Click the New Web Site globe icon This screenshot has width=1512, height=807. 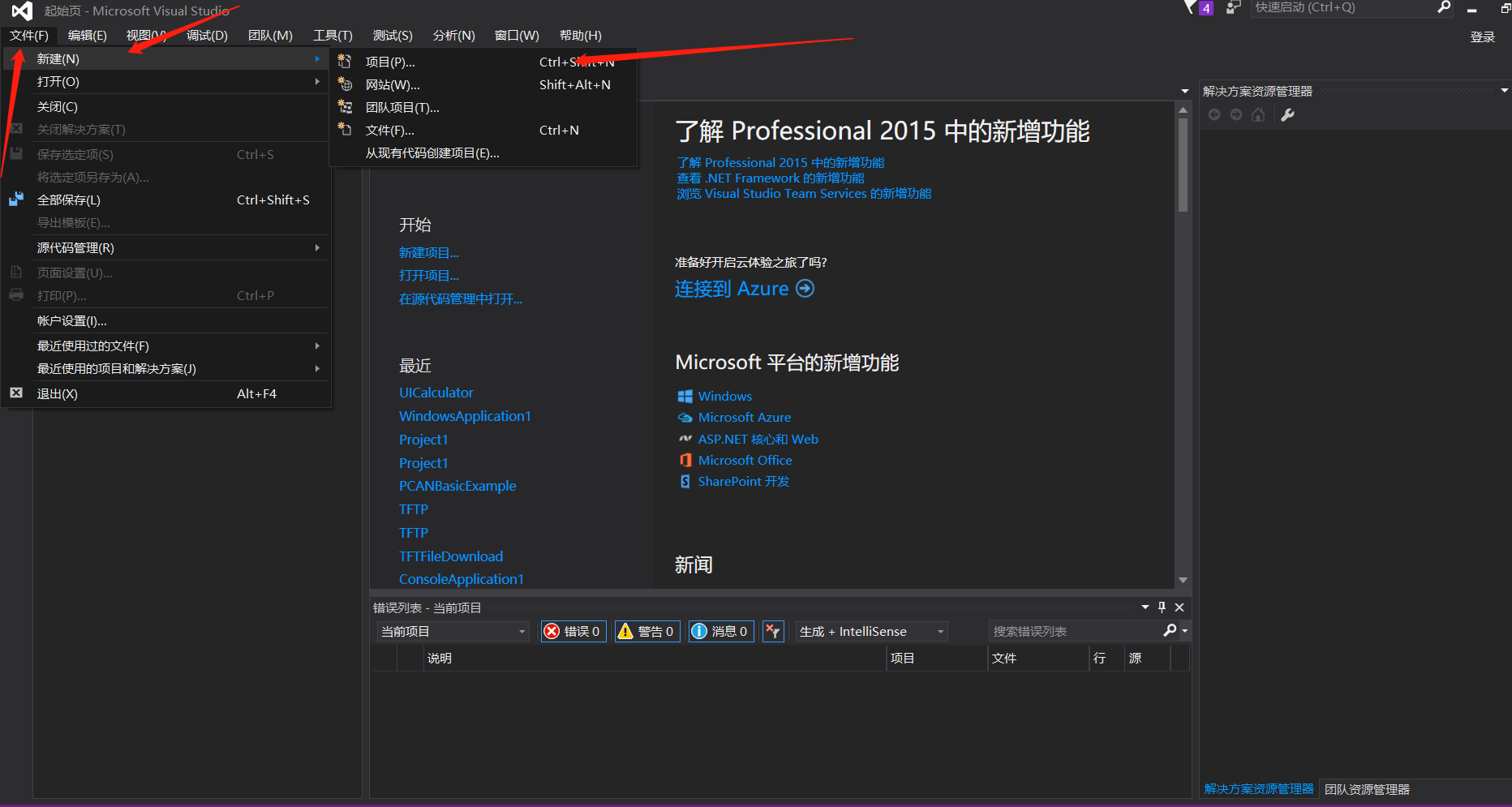(345, 84)
